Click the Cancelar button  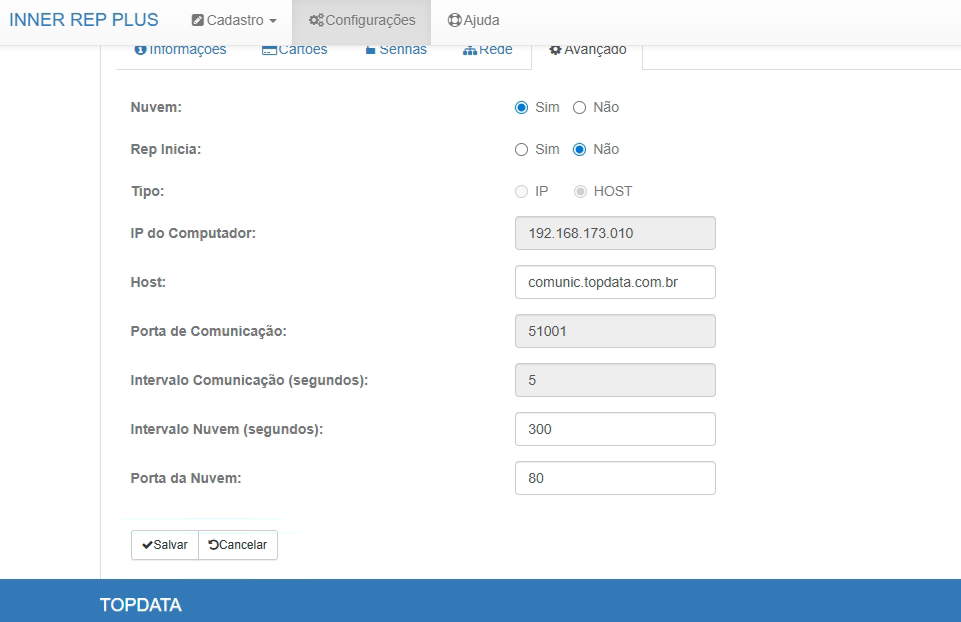[x=238, y=545]
